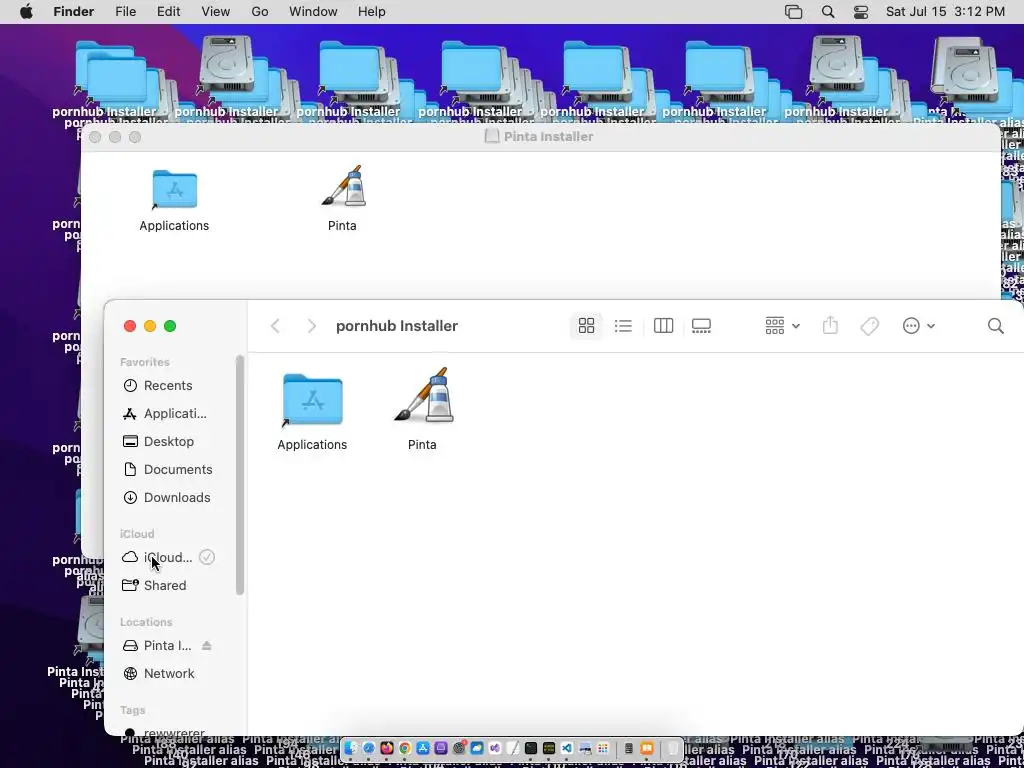
Task: Open the View menu
Action: pyautogui.click(x=216, y=12)
